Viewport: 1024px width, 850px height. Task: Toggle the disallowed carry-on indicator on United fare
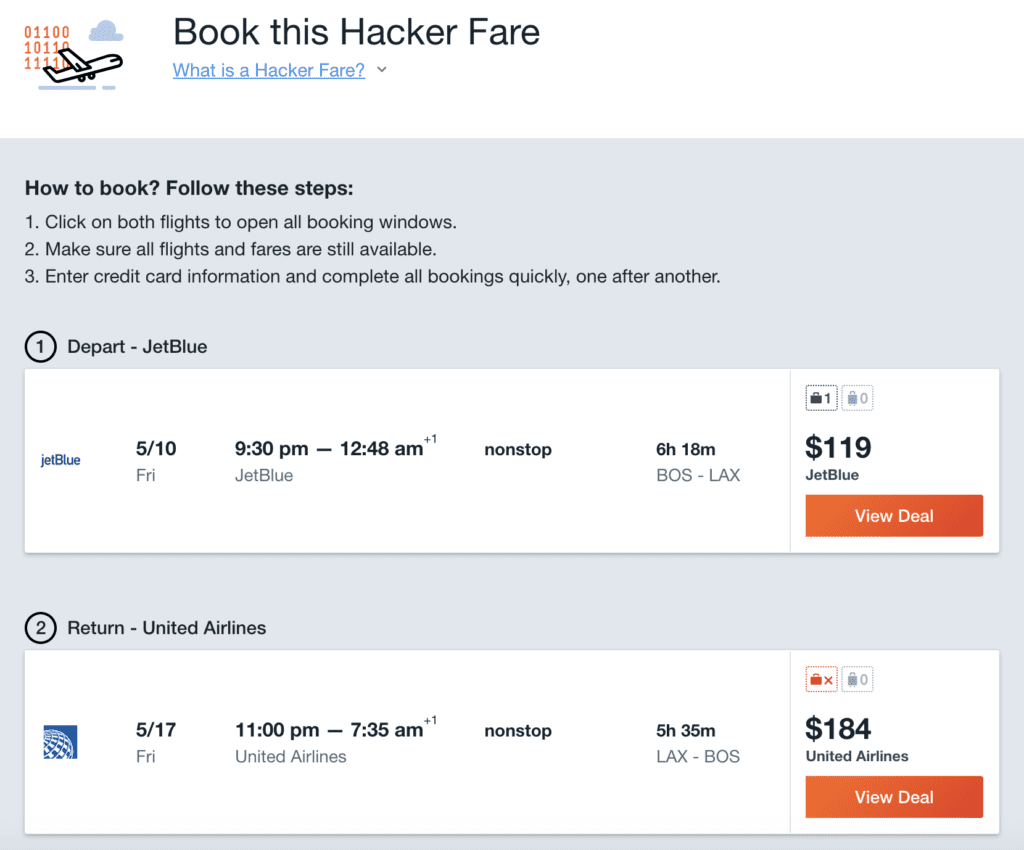pos(821,678)
